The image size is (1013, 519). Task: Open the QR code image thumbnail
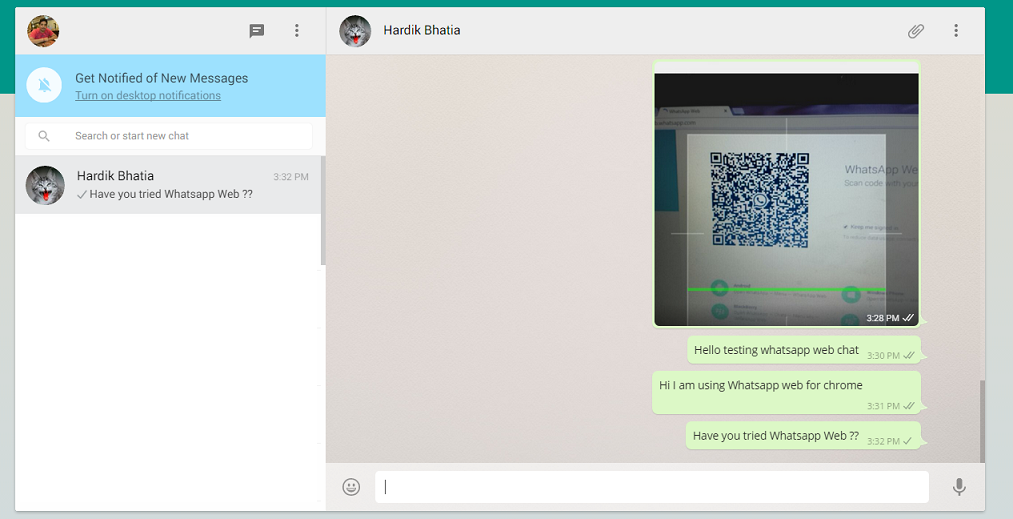[x=786, y=199]
